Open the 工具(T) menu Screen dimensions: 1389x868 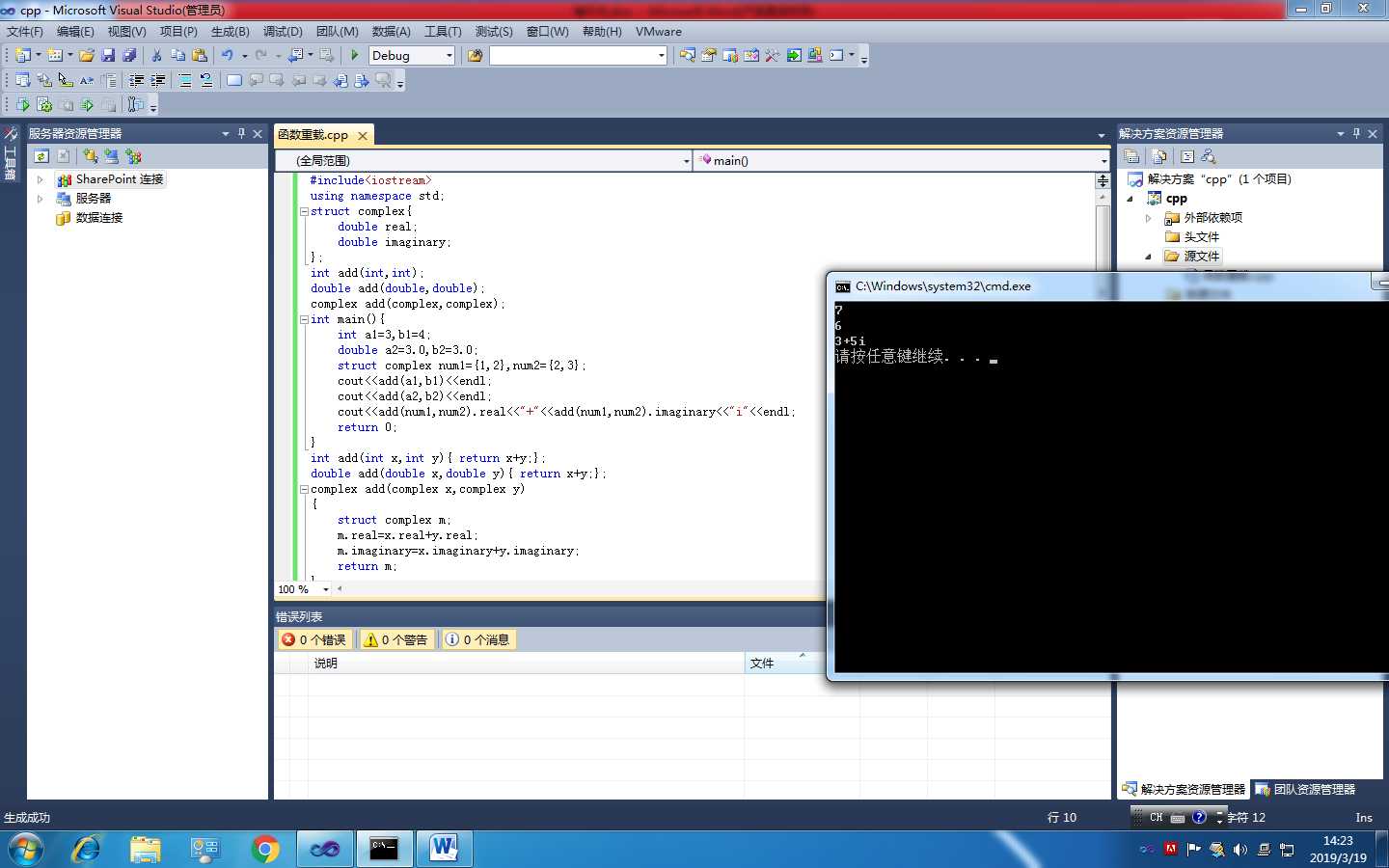tap(443, 31)
